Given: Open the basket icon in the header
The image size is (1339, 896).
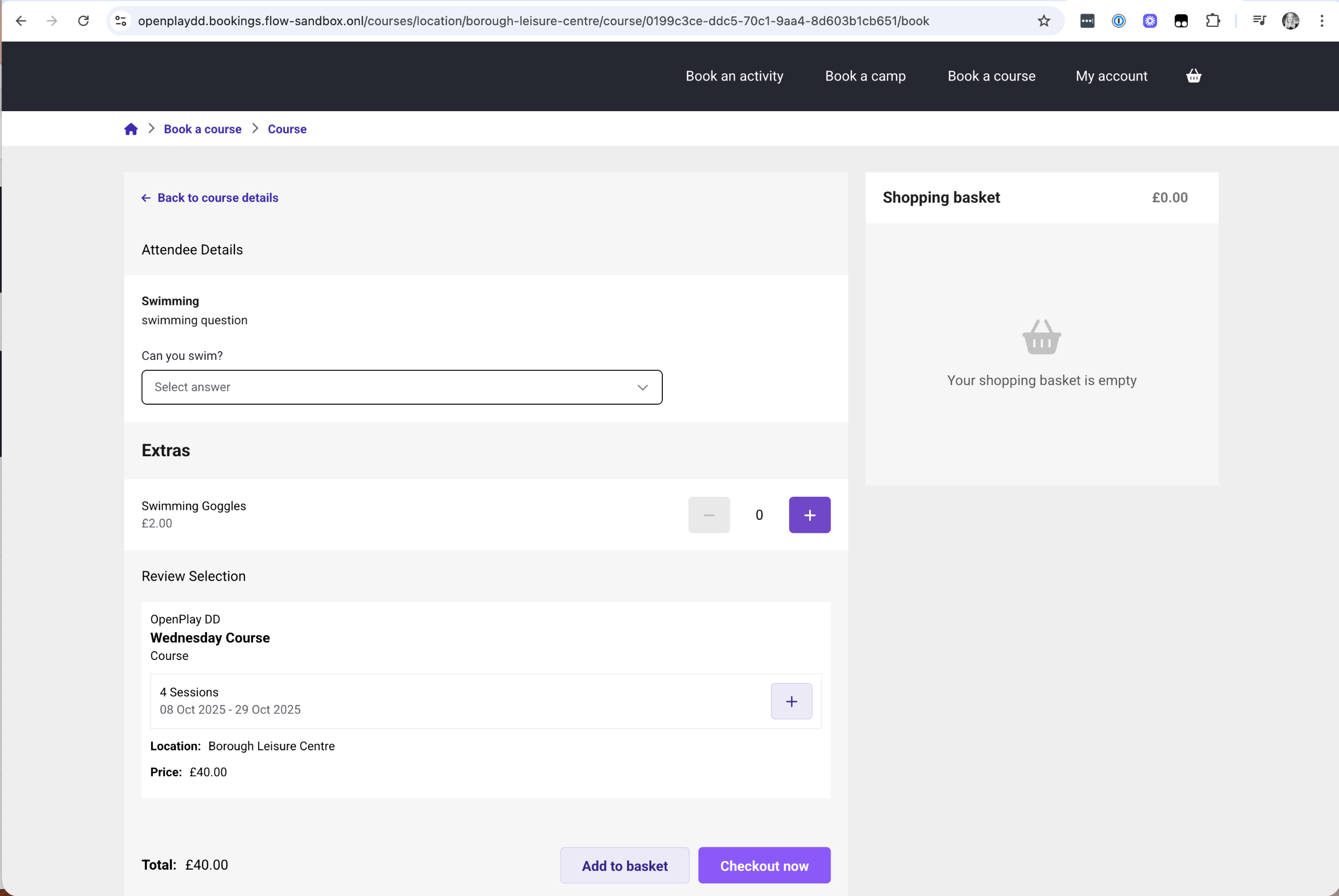Looking at the screenshot, I should (x=1193, y=76).
